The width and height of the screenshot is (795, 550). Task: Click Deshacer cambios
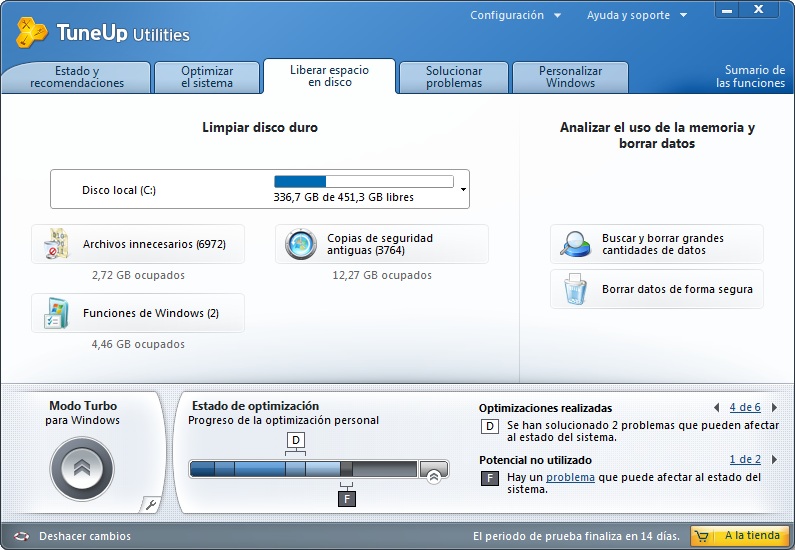tap(85, 536)
